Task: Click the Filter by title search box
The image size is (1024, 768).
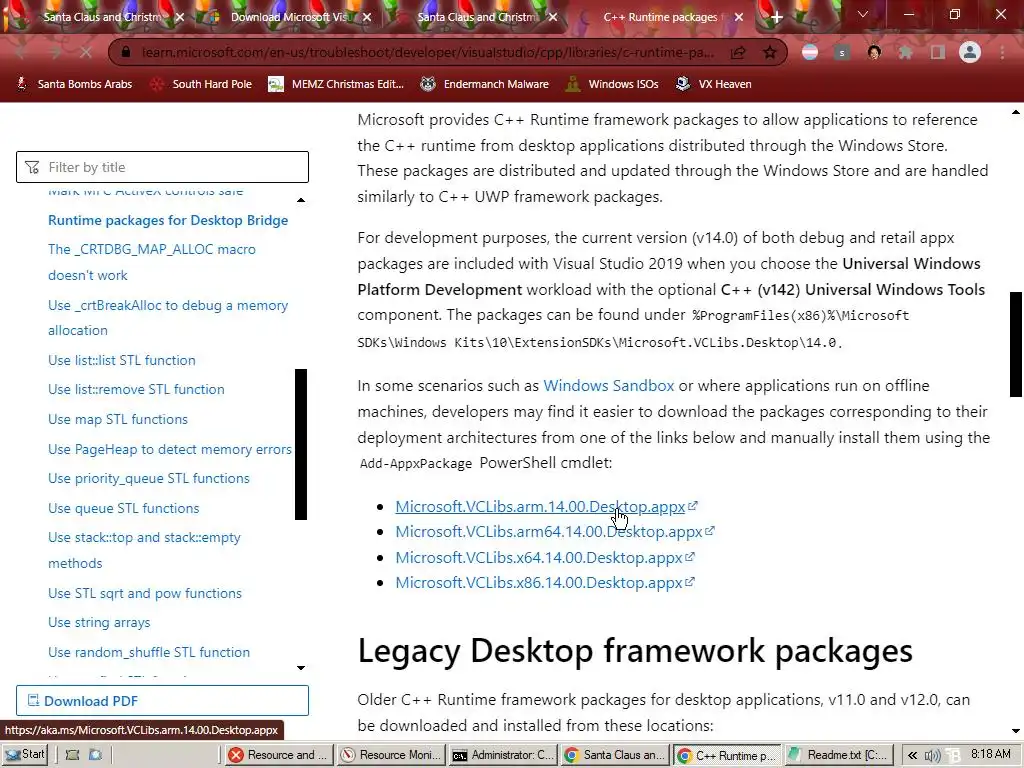Action: [162, 167]
